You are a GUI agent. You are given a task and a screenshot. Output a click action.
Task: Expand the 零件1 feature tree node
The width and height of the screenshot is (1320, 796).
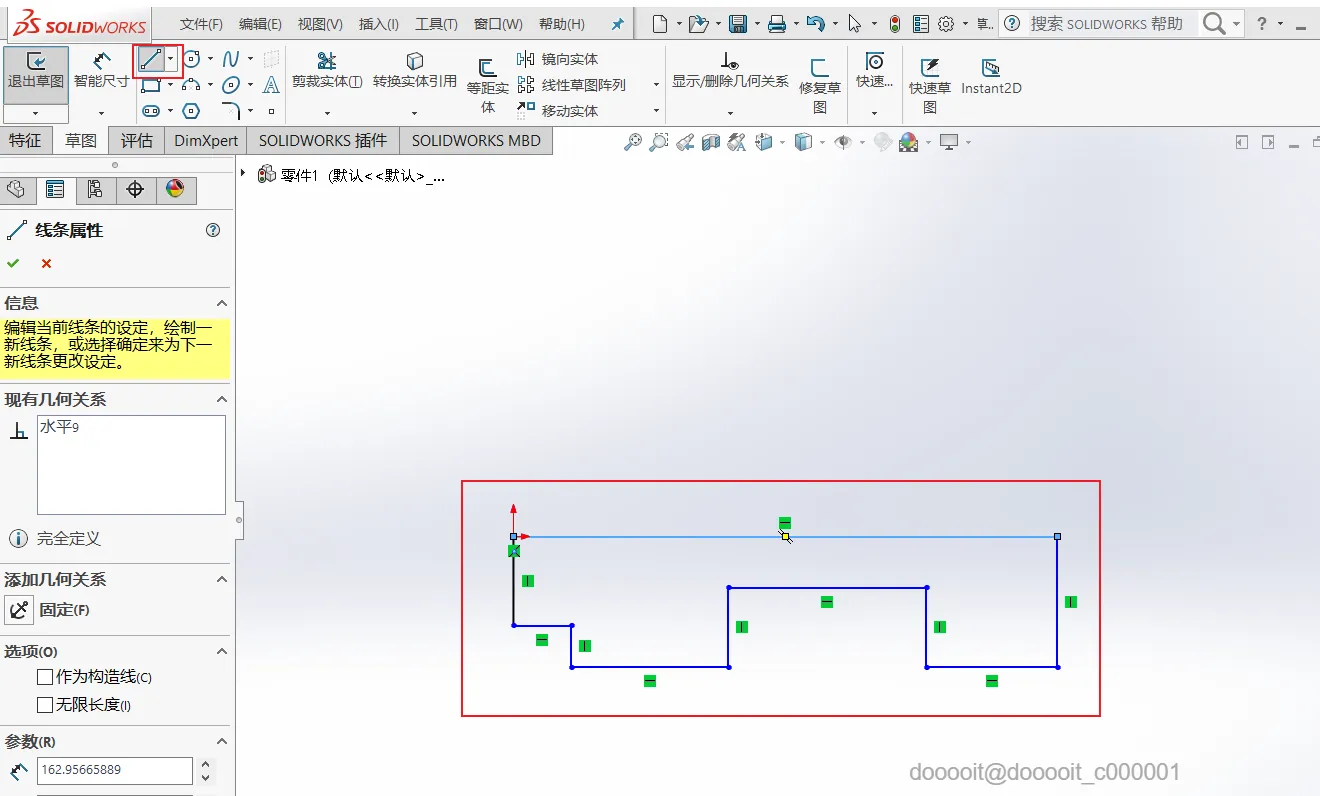point(243,173)
